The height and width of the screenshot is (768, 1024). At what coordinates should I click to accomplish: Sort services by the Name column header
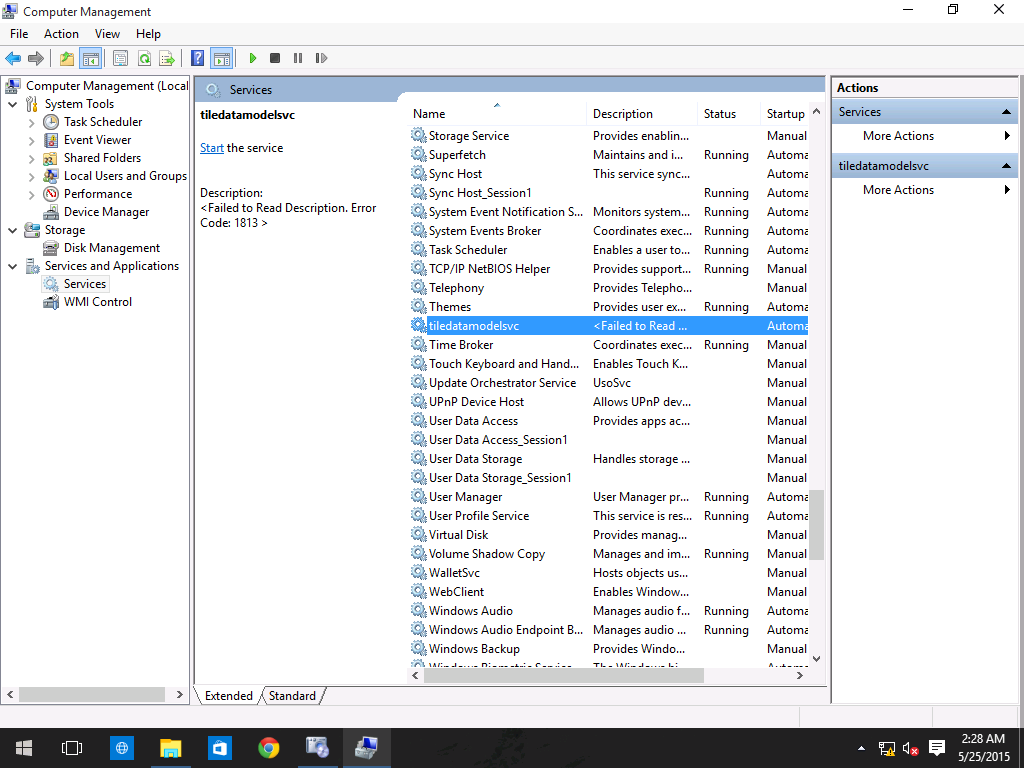click(x=496, y=114)
